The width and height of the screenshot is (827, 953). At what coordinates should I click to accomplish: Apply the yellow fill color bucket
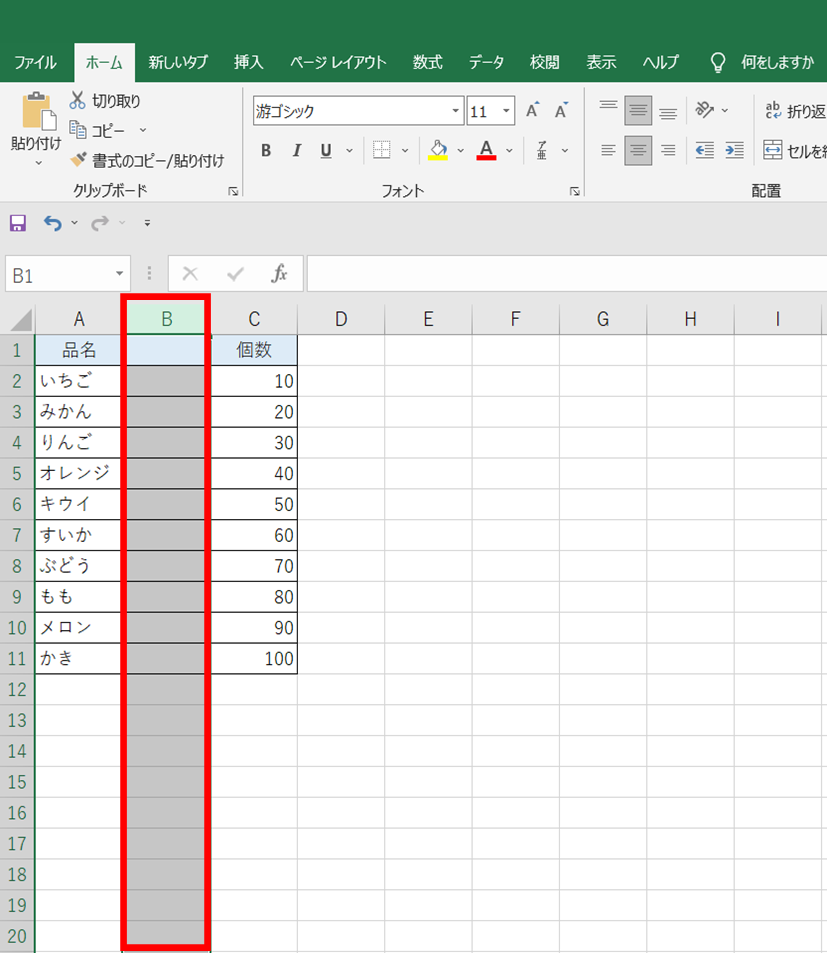pos(438,150)
